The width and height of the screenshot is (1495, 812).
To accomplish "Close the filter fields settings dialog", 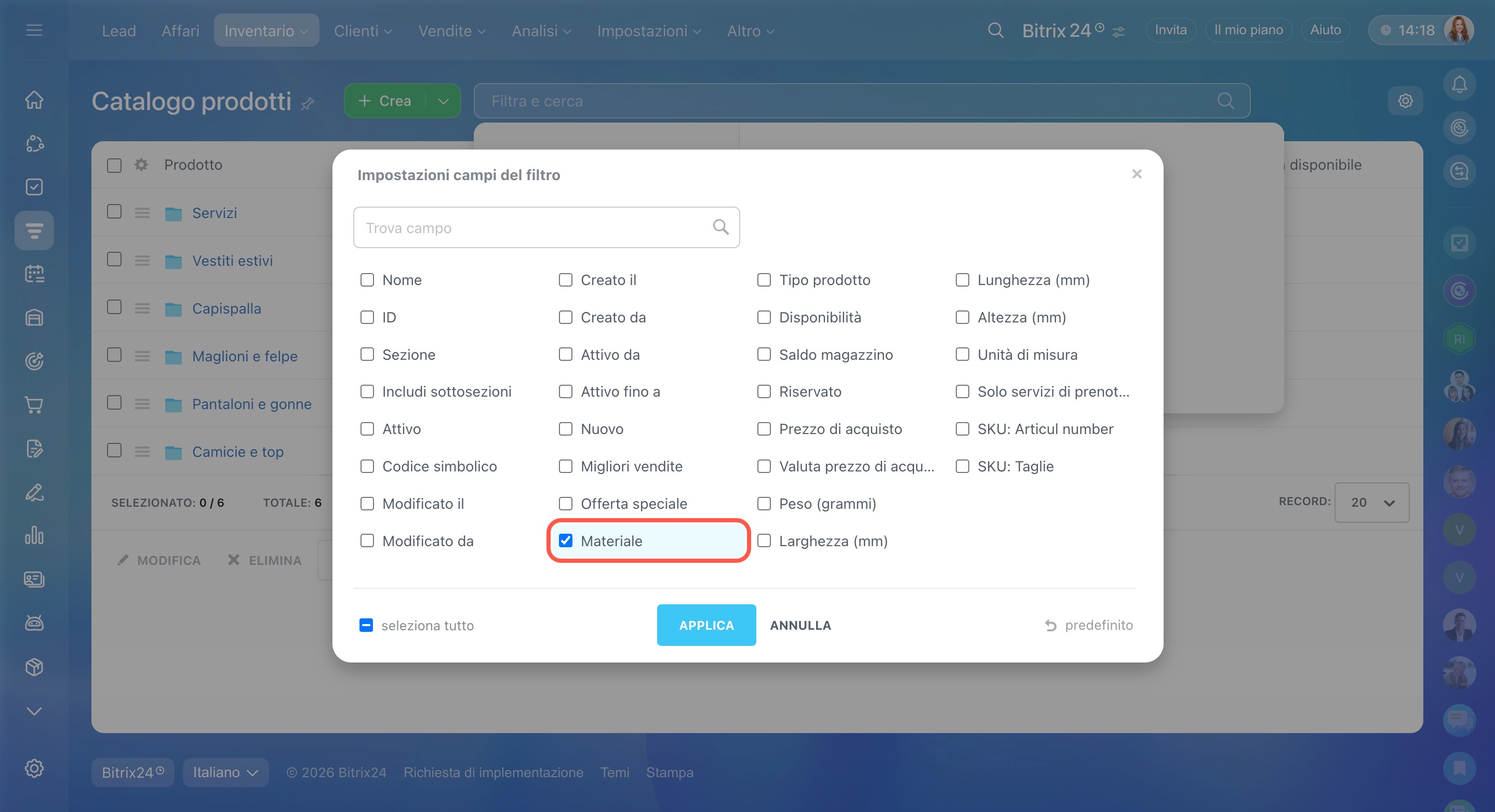I will click(x=1137, y=174).
